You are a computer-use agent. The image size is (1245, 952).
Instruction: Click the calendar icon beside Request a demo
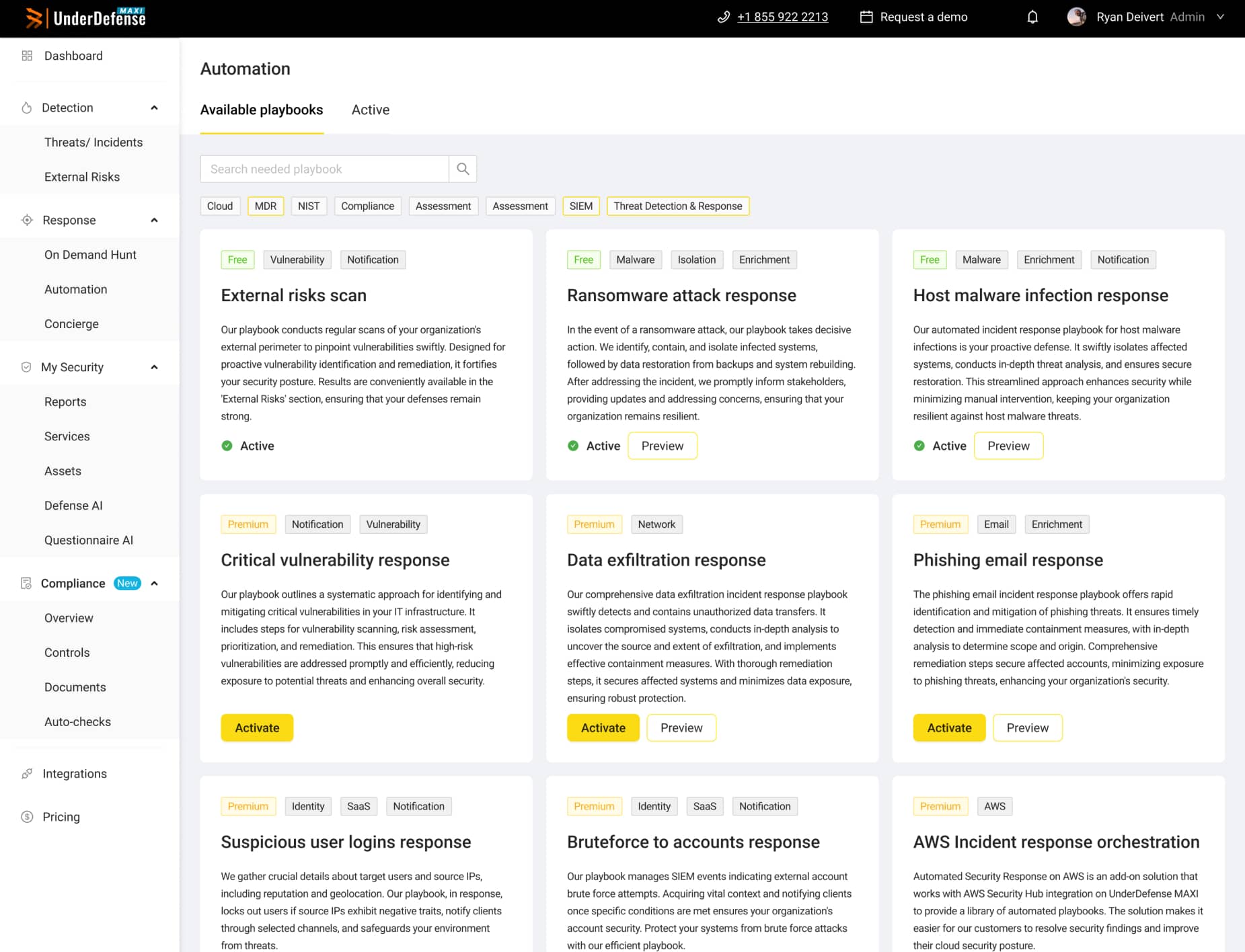866,17
